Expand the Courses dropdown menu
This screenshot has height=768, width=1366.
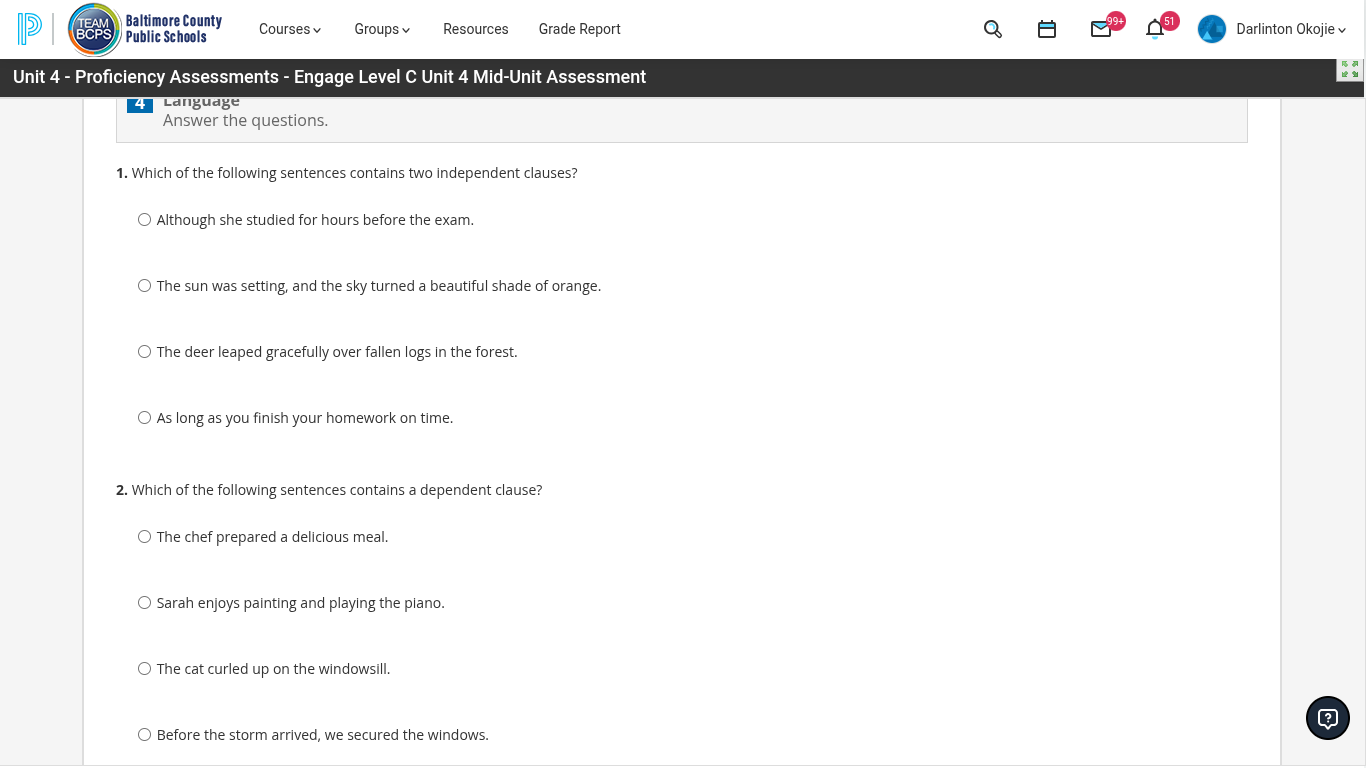[x=290, y=29]
